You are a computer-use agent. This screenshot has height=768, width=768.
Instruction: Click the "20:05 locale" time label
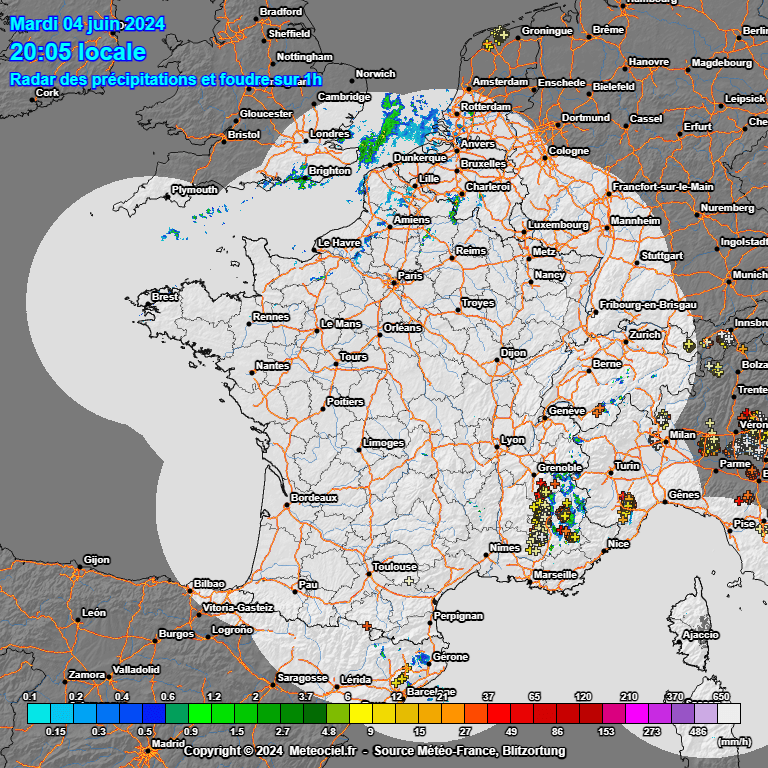coord(78,52)
